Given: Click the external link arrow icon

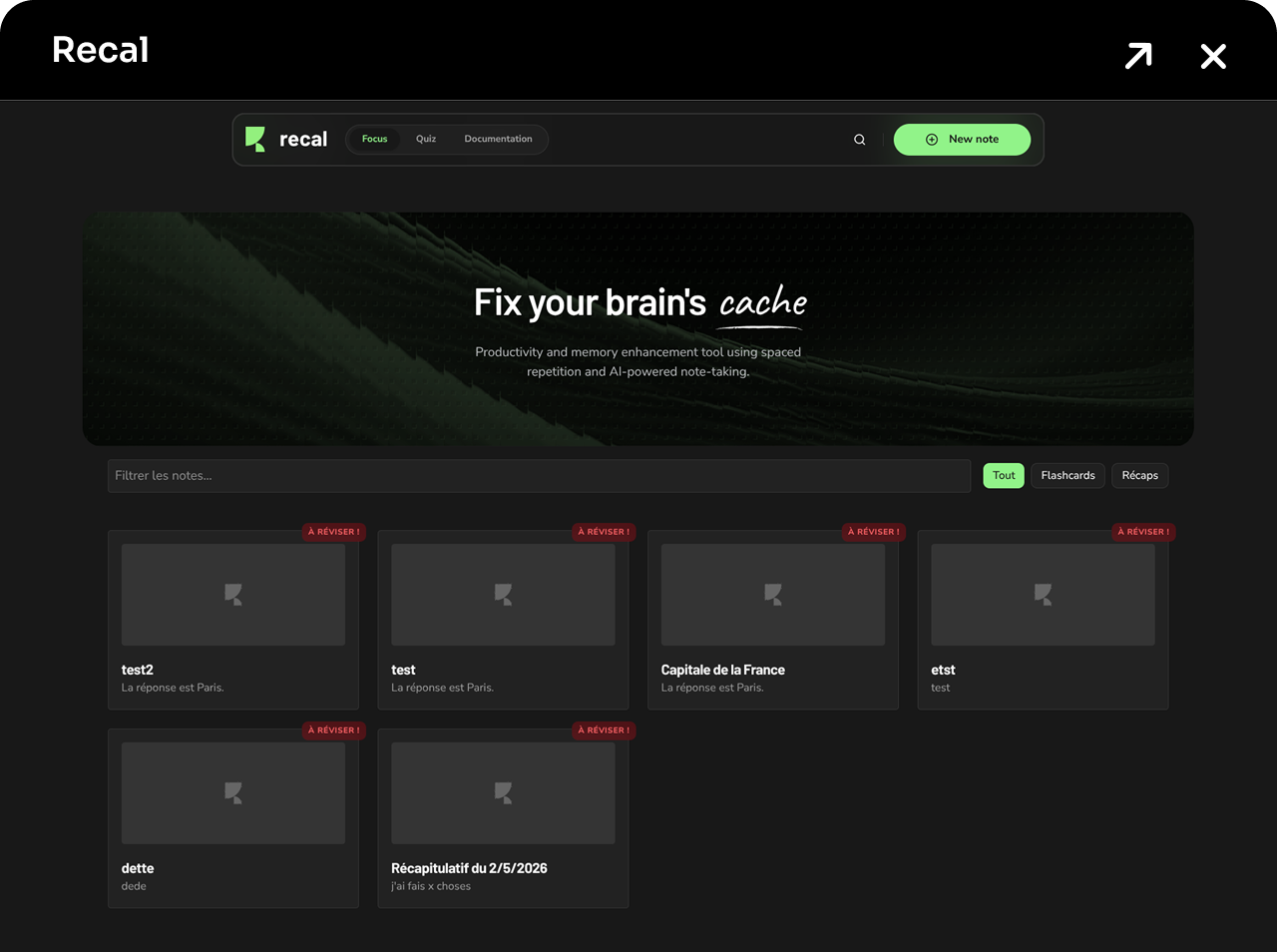Looking at the screenshot, I should coord(1138,56).
